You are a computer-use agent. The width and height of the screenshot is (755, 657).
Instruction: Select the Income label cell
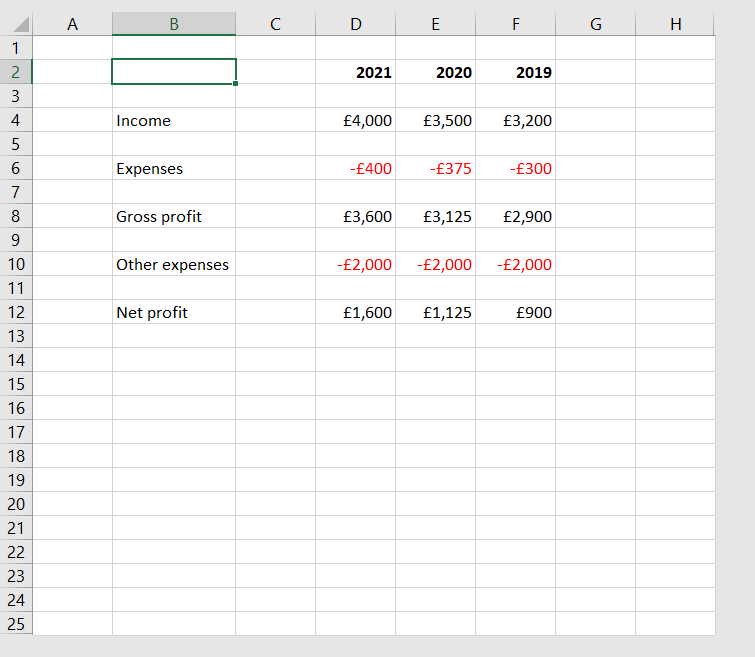coord(173,120)
